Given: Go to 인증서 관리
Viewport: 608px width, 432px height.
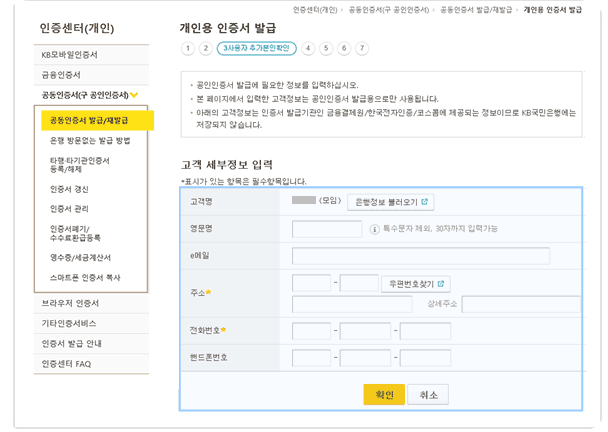Looking at the screenshot, I should point(69,209).
